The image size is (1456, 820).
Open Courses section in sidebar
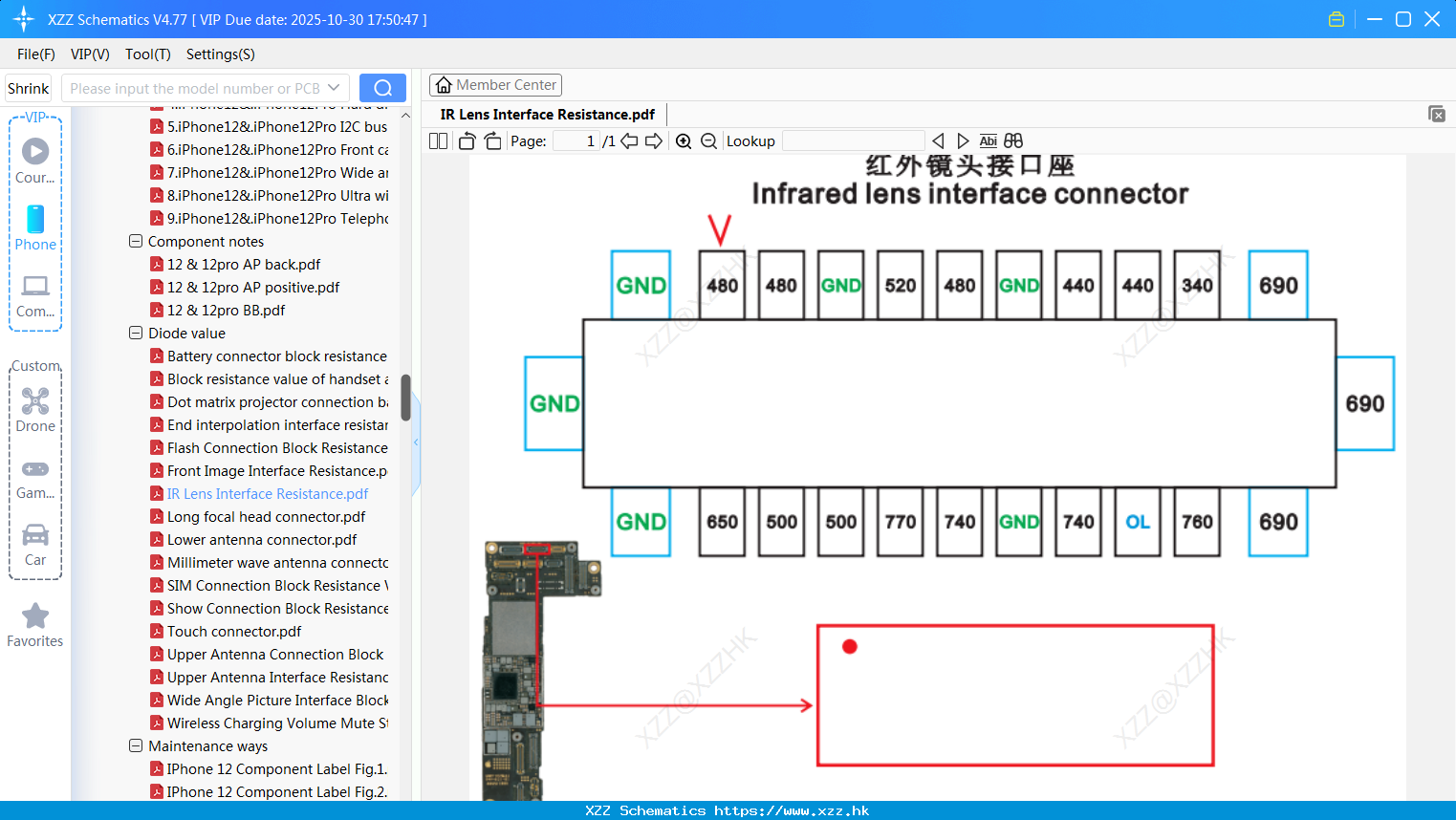tap(35, 161)
